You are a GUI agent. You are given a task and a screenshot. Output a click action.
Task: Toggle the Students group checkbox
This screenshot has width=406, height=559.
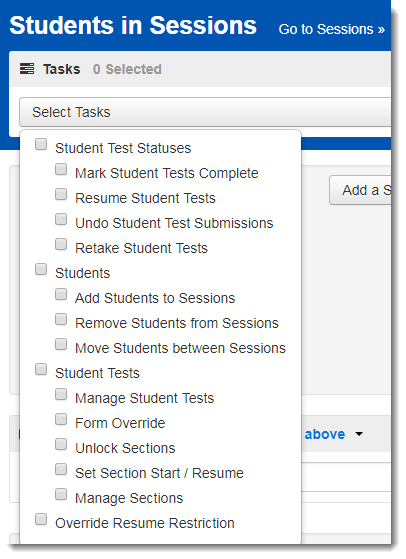tap(41, 269)
